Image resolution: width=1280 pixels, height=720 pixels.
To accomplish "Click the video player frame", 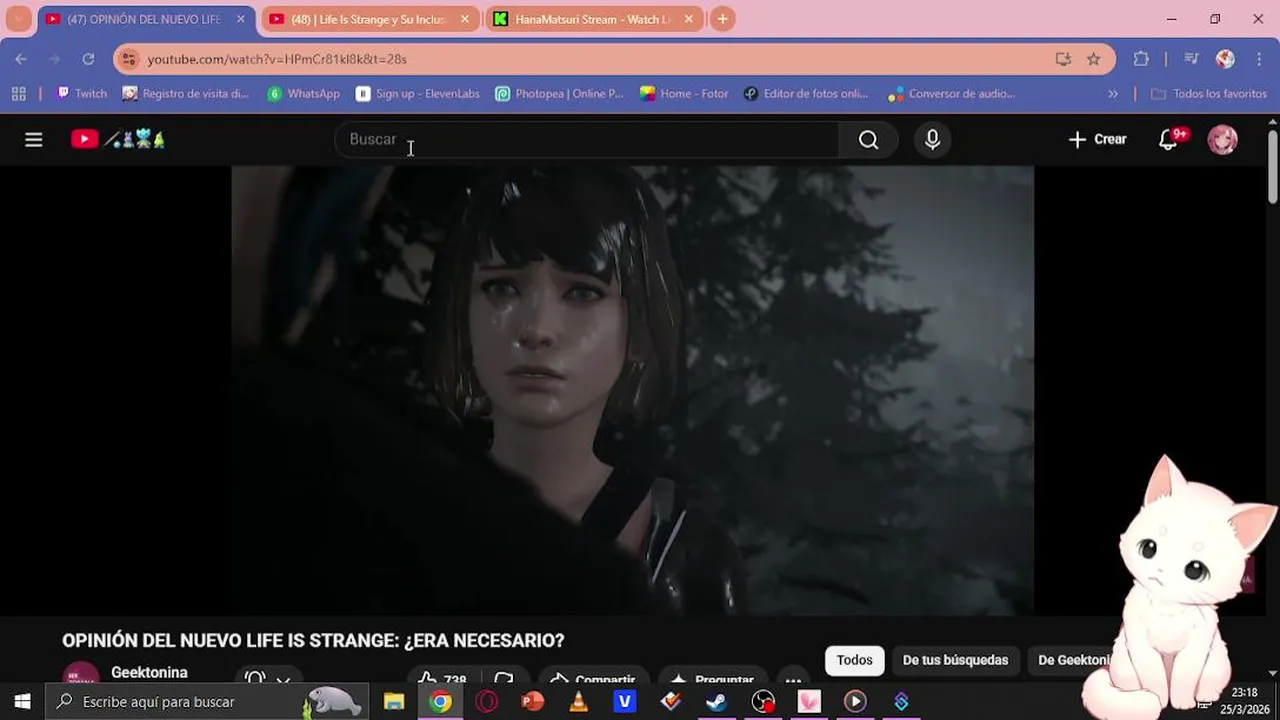I will 632,390.
